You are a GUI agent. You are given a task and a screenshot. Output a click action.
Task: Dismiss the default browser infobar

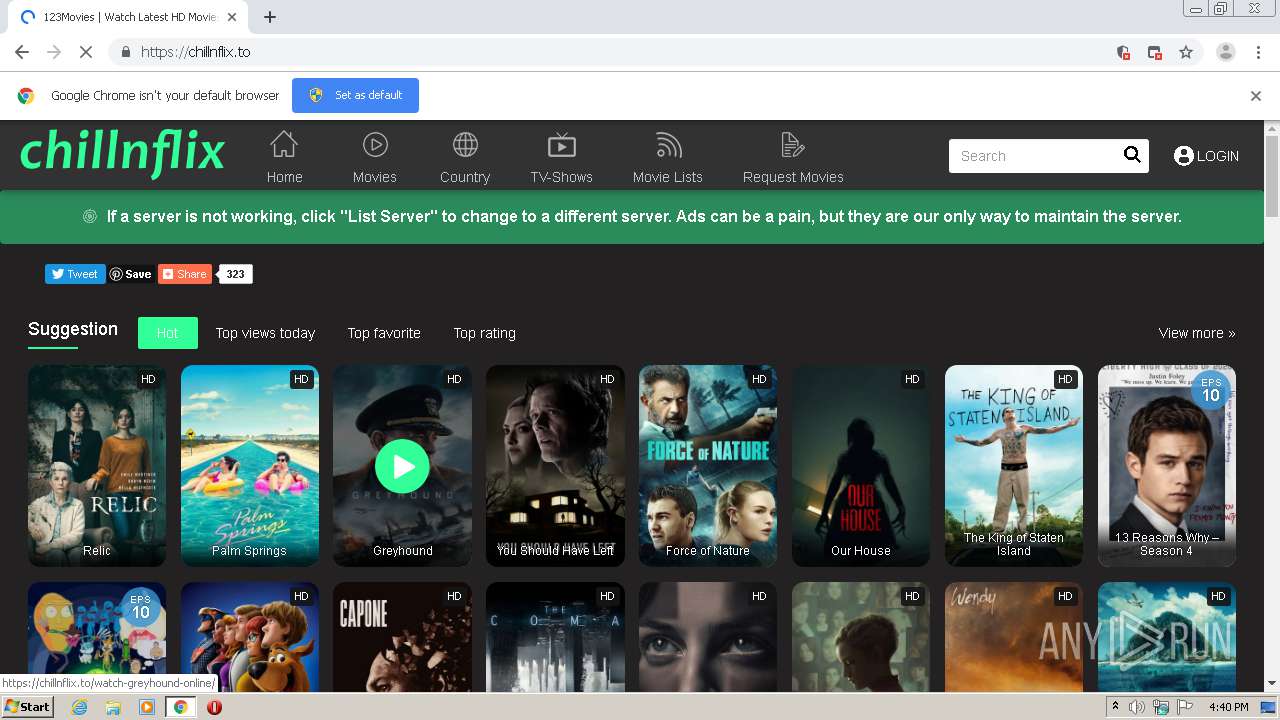[1256, 96]
